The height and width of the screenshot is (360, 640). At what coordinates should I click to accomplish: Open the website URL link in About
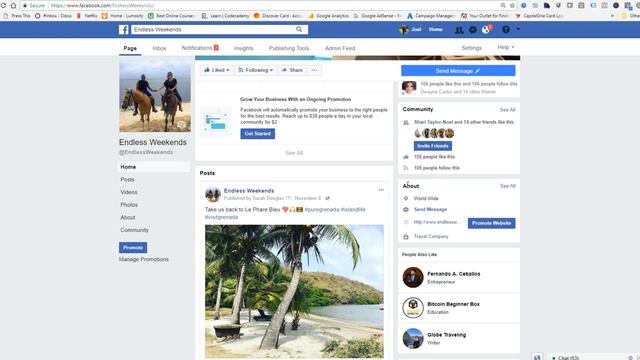pyautogui.click(x=436, y=222)
